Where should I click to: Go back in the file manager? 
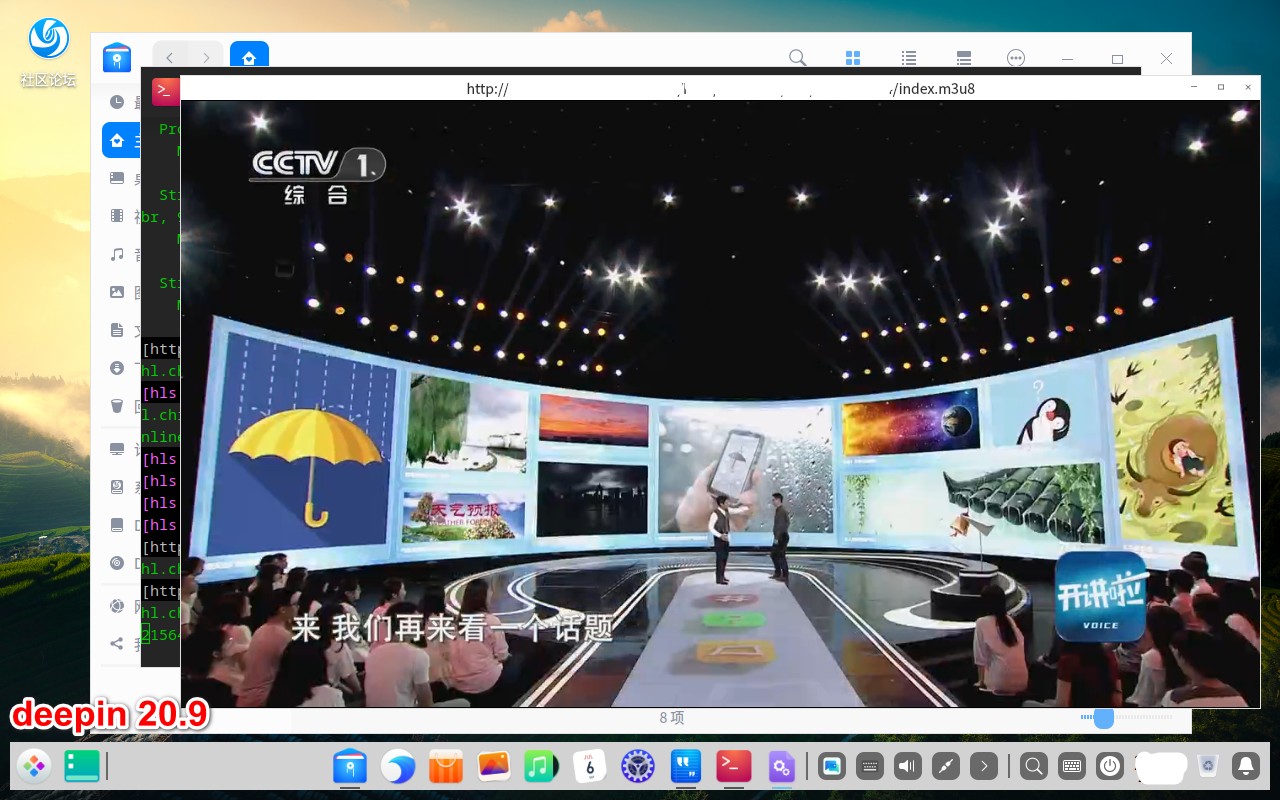click(170, 58)
